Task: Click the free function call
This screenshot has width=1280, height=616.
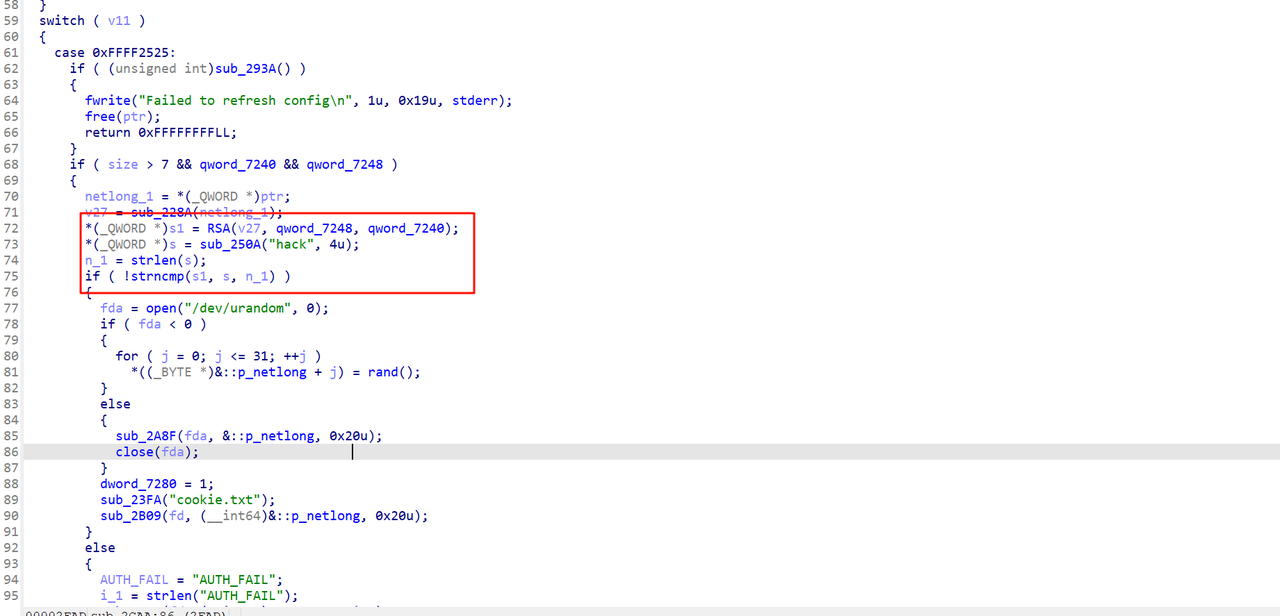Action: 100,116
